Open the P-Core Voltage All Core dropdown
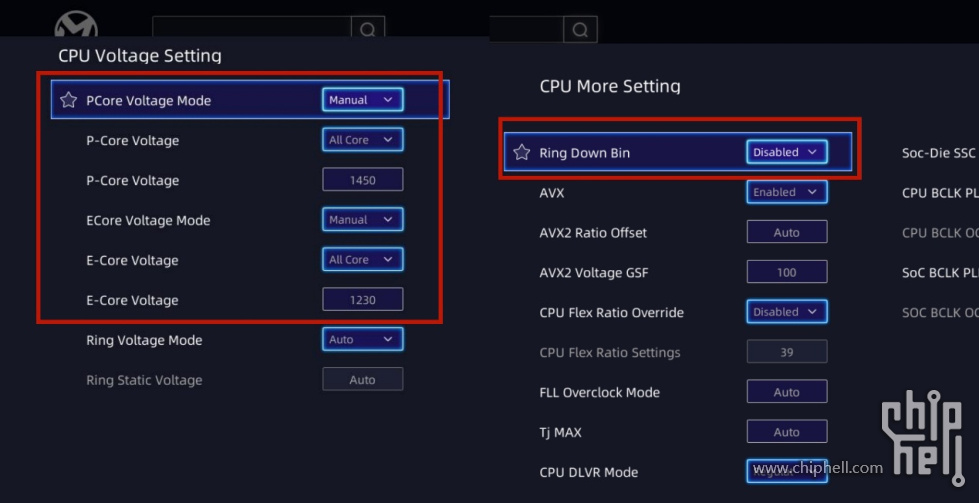The height and width of the screenshot is (503, 979). pyautogui.click(x=363, y=140)
